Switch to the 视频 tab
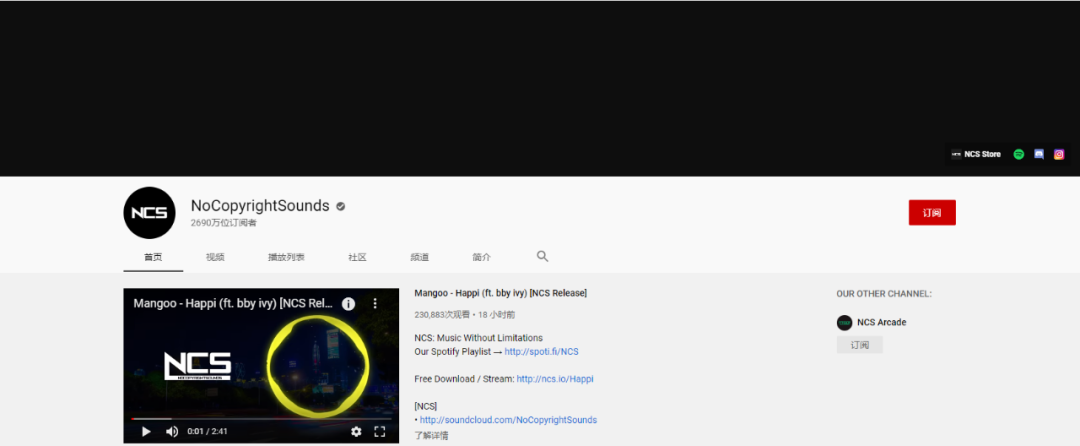 click(x=215, y=257)
